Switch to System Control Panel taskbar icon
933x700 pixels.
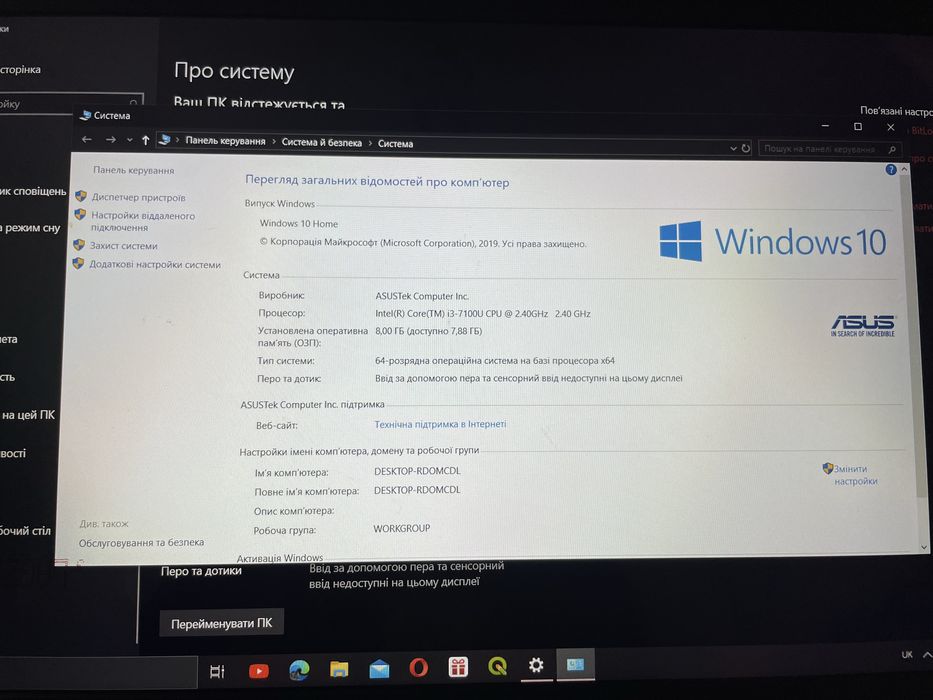575,664
